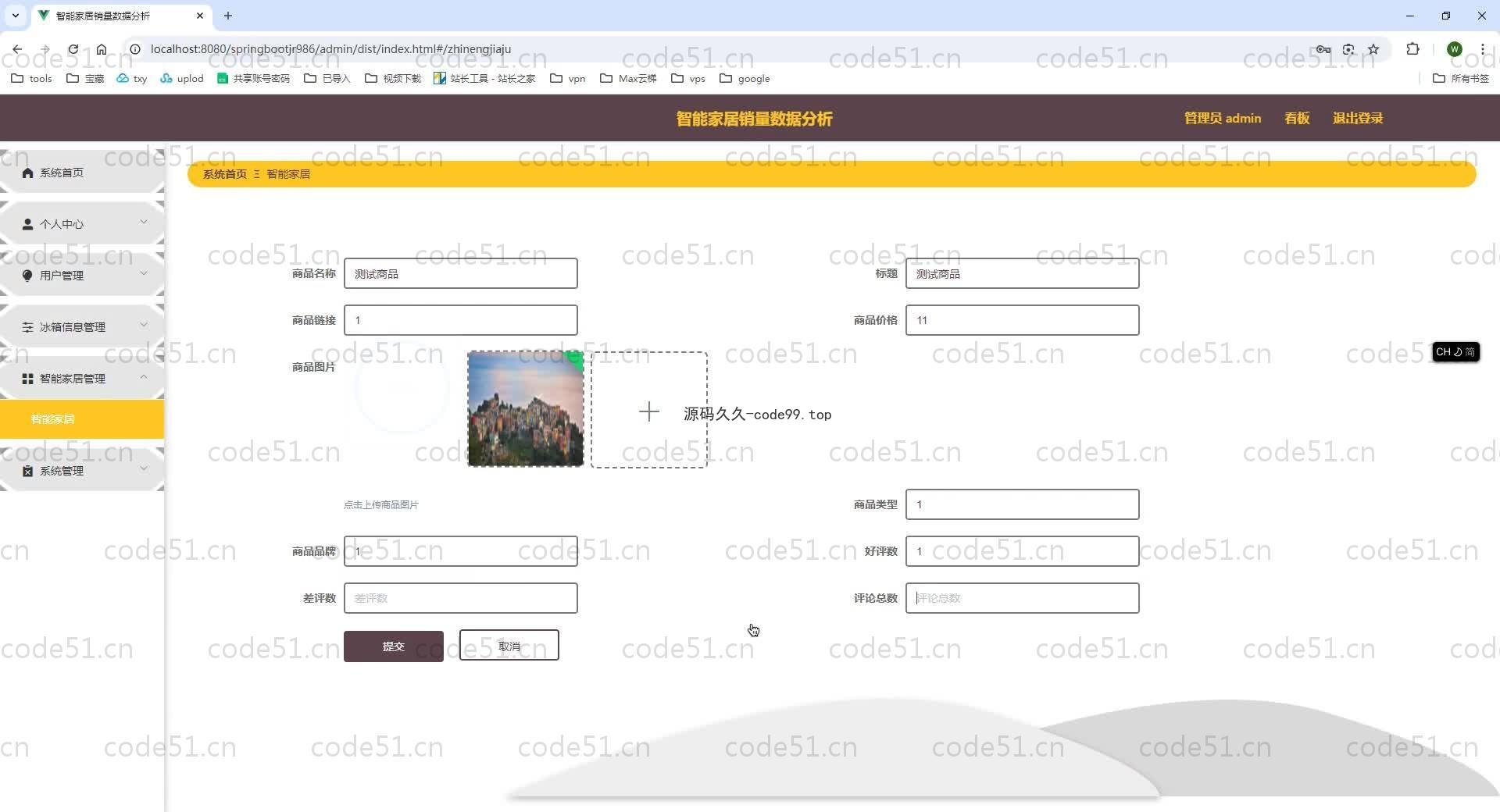Click the browser back arrow
Image resolution: width=1500 pixels, height=812 pixels.
pos(17,49)
